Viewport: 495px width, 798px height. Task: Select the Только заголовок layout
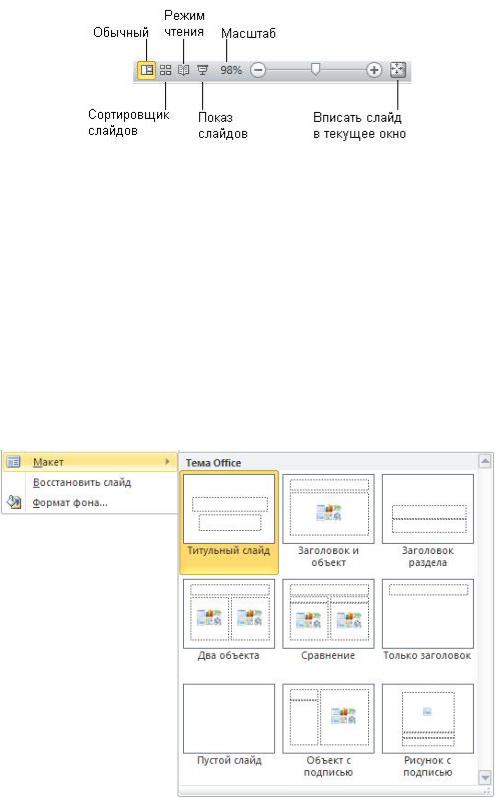coord(427,621)
